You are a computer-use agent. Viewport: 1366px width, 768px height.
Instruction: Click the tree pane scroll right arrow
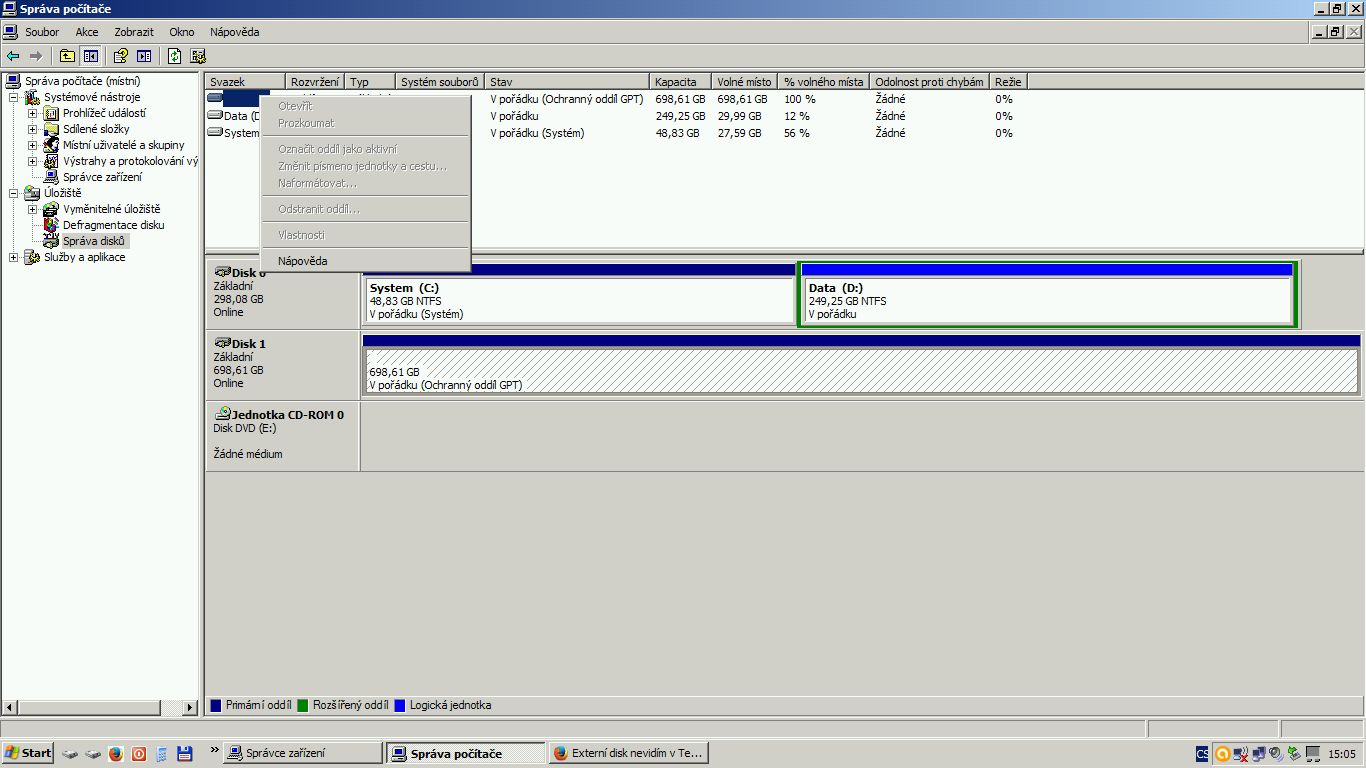click(x=191, y=707)
